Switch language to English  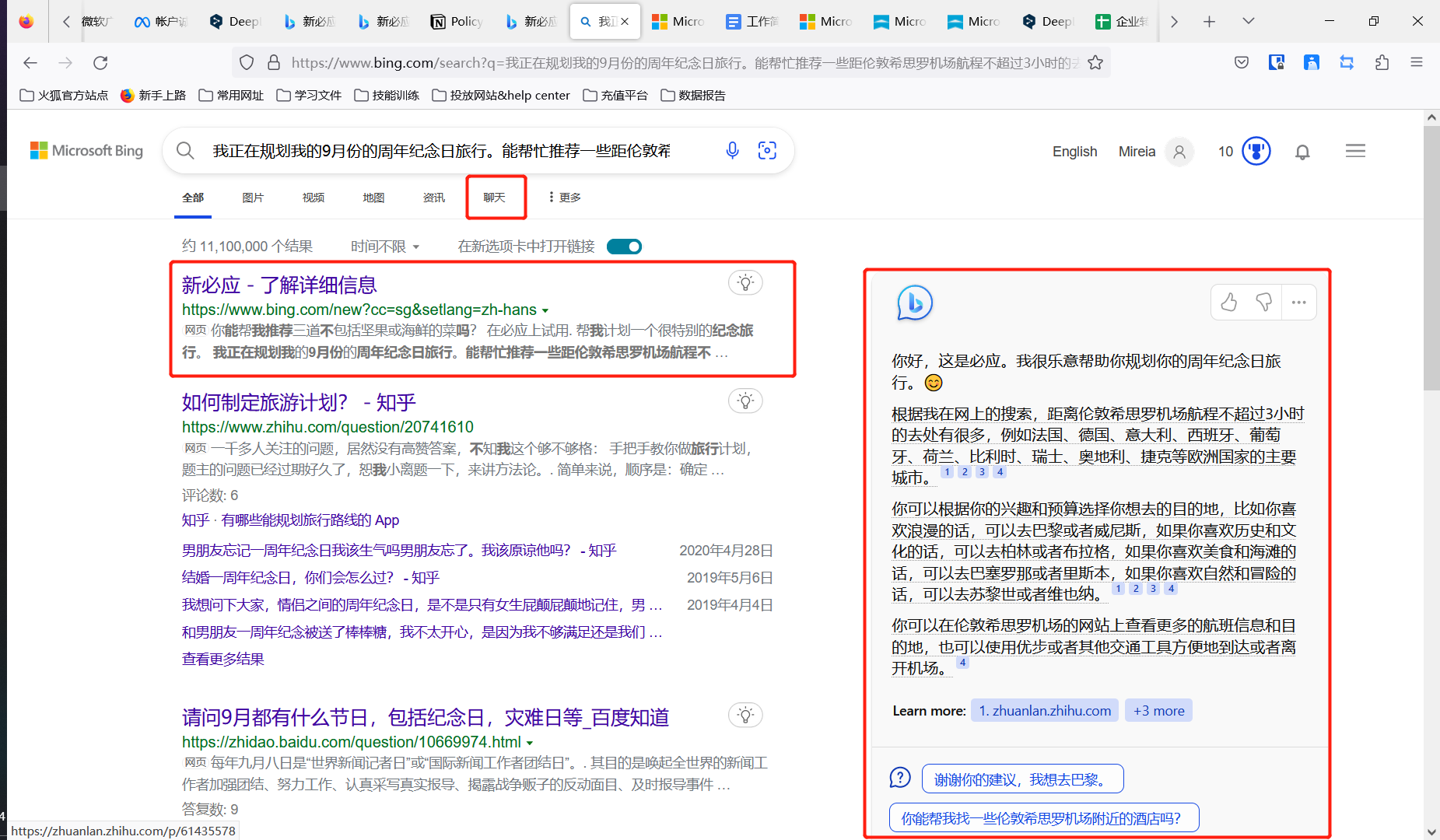coord(1074,152)
